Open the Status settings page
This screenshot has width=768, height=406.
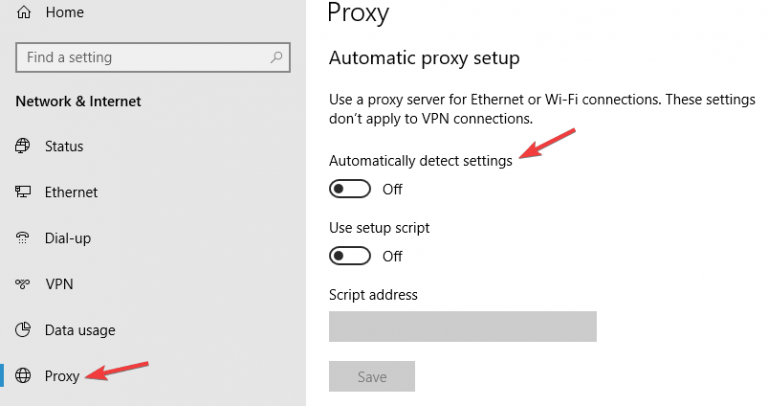click(64, 146)
